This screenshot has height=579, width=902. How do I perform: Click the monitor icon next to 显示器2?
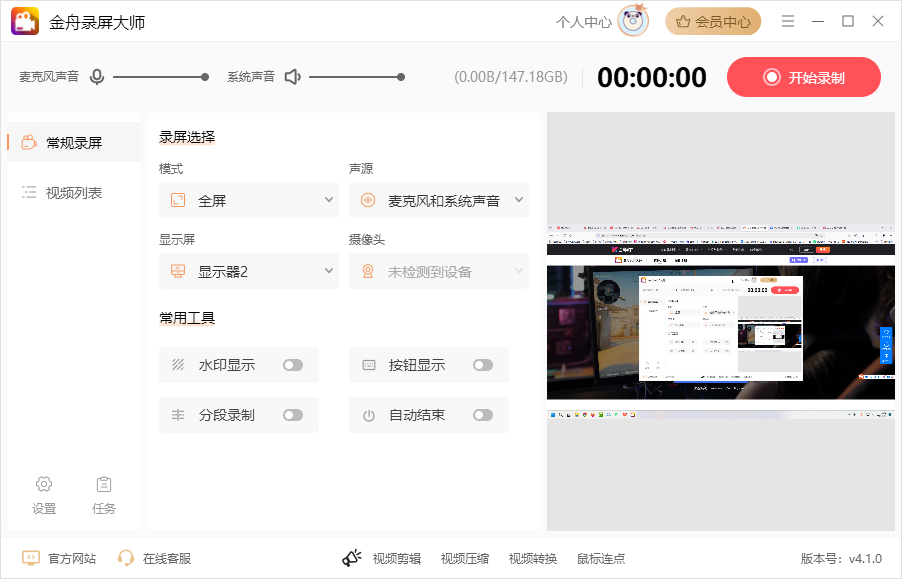tap(178, 271)
